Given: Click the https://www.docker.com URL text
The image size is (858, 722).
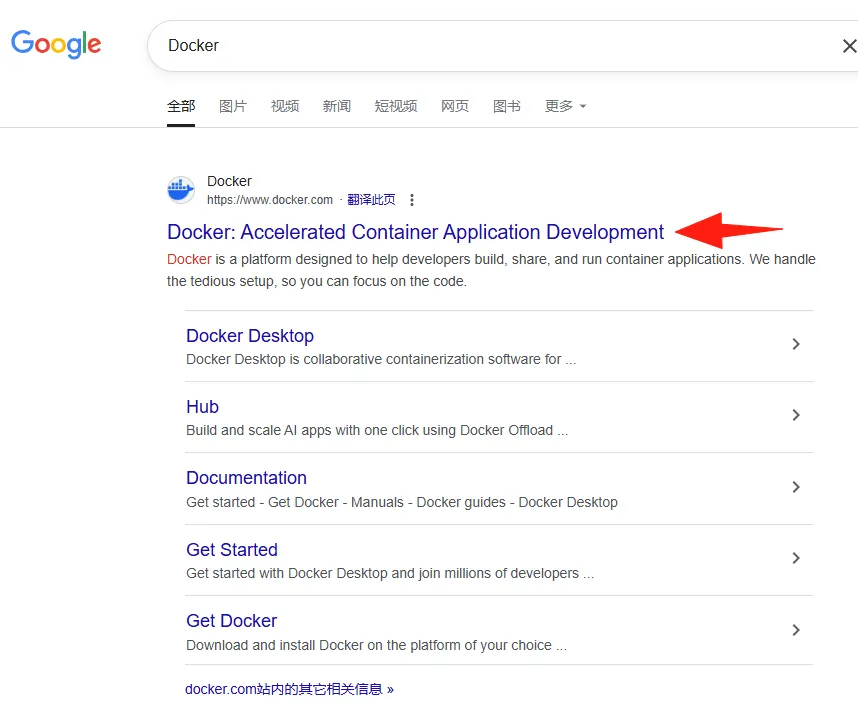Looking at the screenshot, I should click(x=270, y=200).
